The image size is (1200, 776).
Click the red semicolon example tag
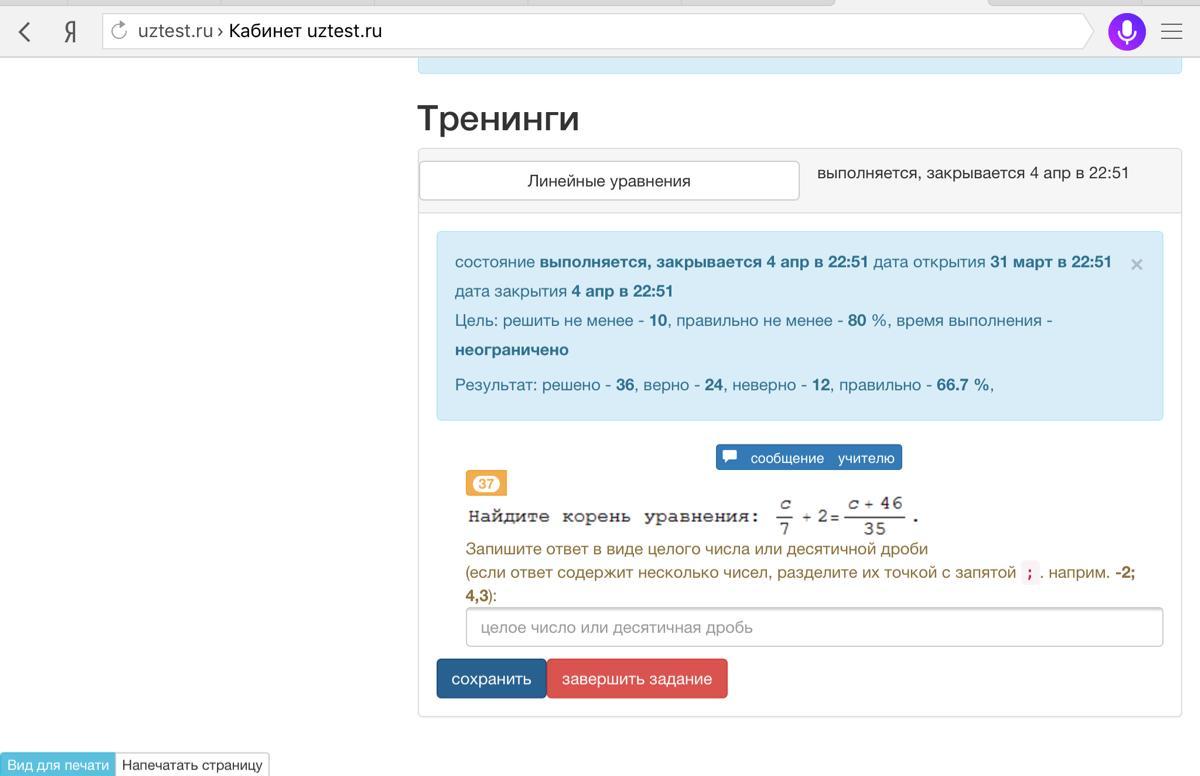point(1028,573)
